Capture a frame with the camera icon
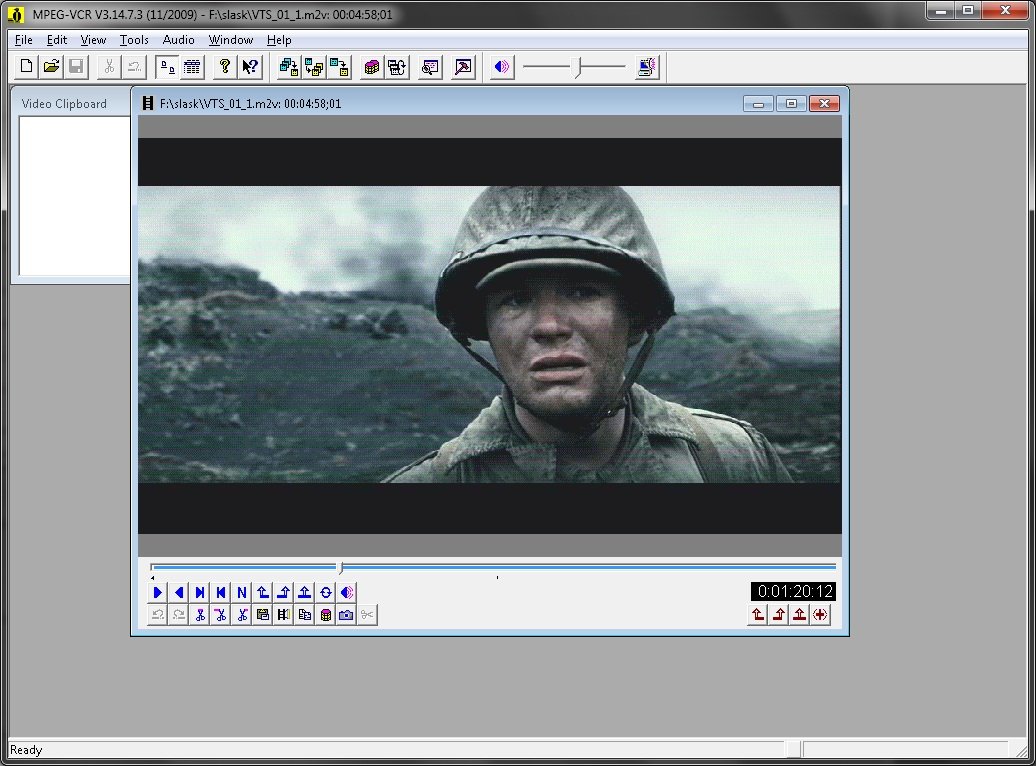Image resolution: width=1036 pixels, height=766 pixels. point(346,615)
